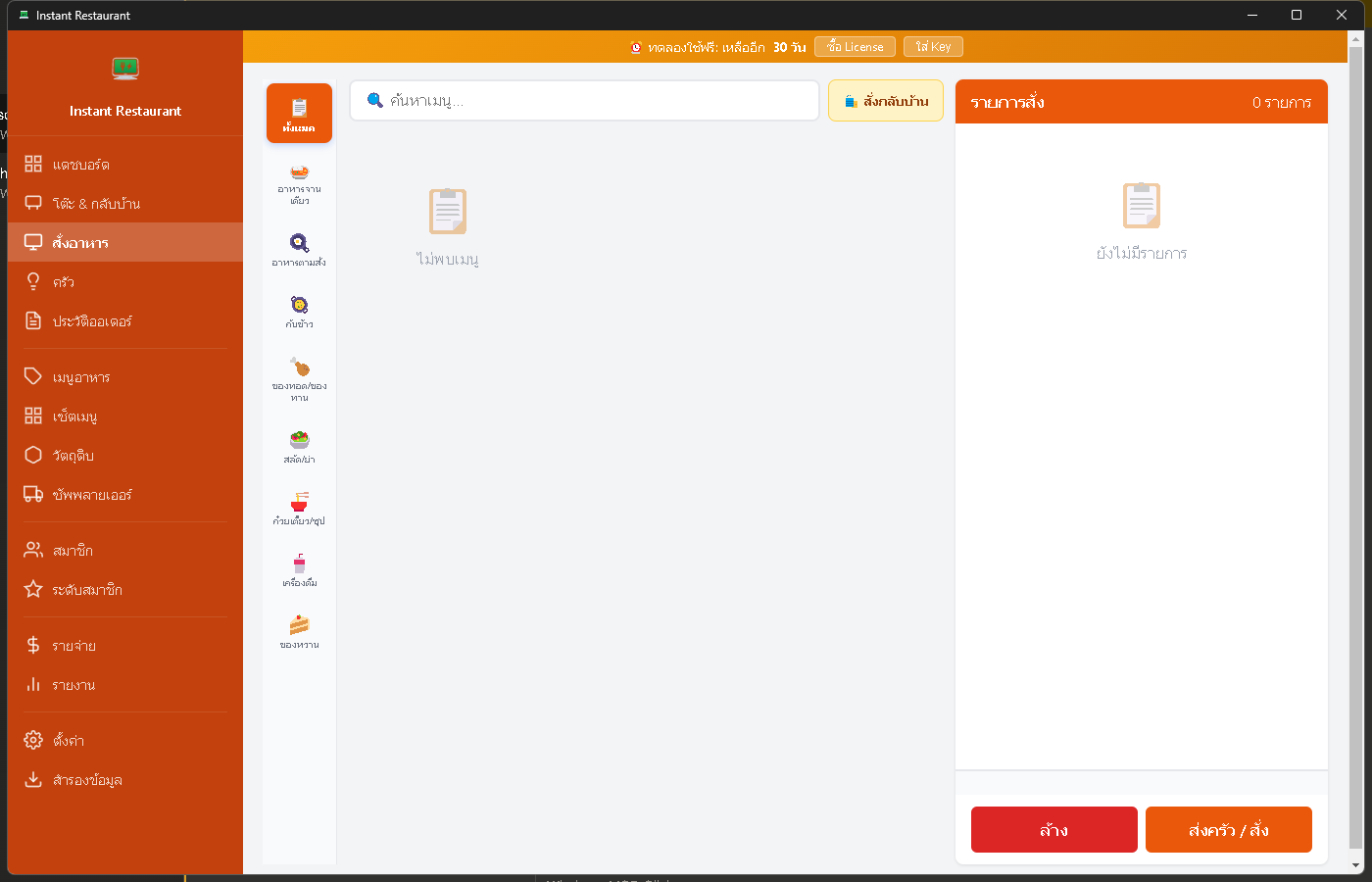Open ซัพพลายเออร์ with the truck icon
This screenshot has height=882, width=1372.
pos(92,495)
